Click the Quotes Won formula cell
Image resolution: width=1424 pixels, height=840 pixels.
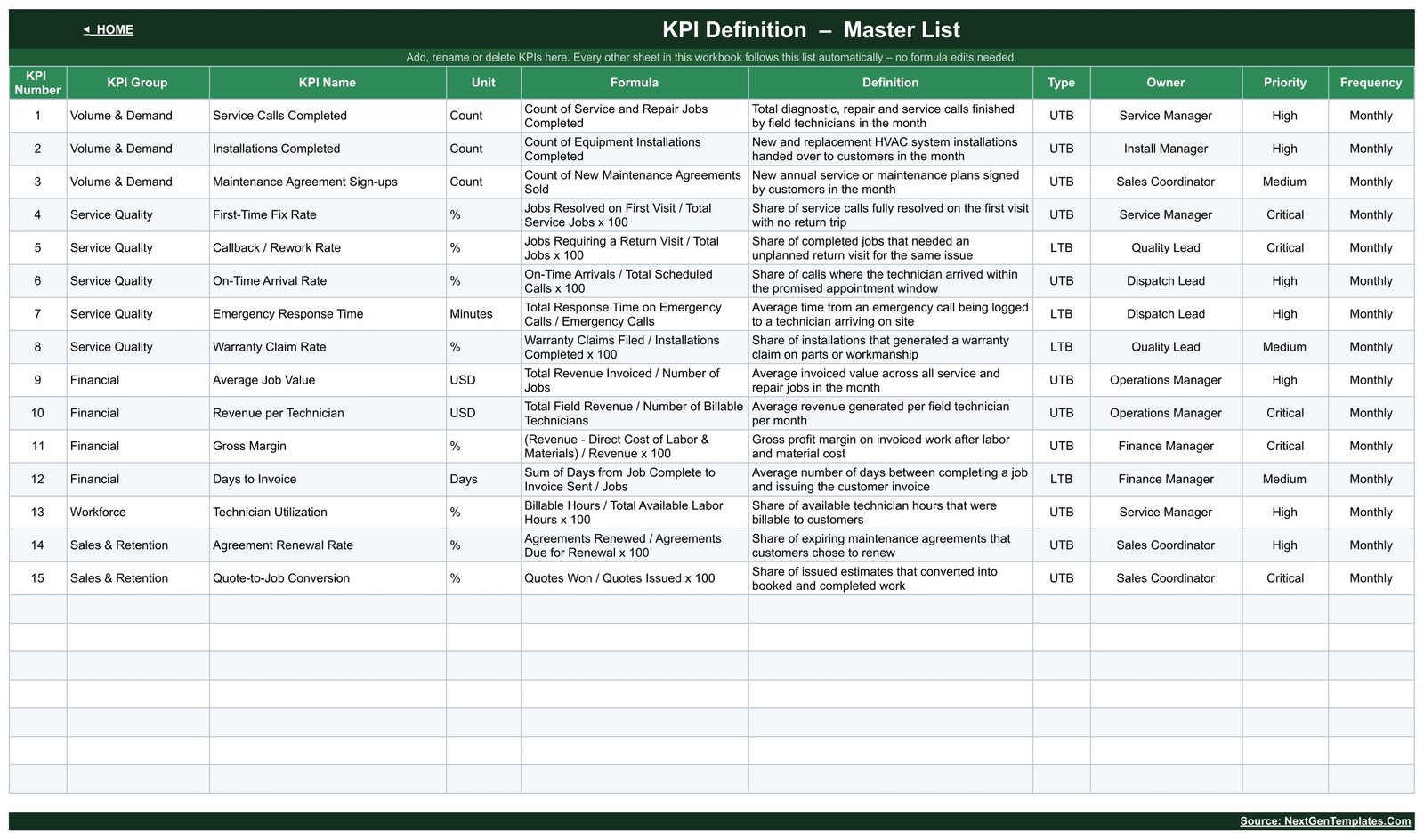click(635, 578)
